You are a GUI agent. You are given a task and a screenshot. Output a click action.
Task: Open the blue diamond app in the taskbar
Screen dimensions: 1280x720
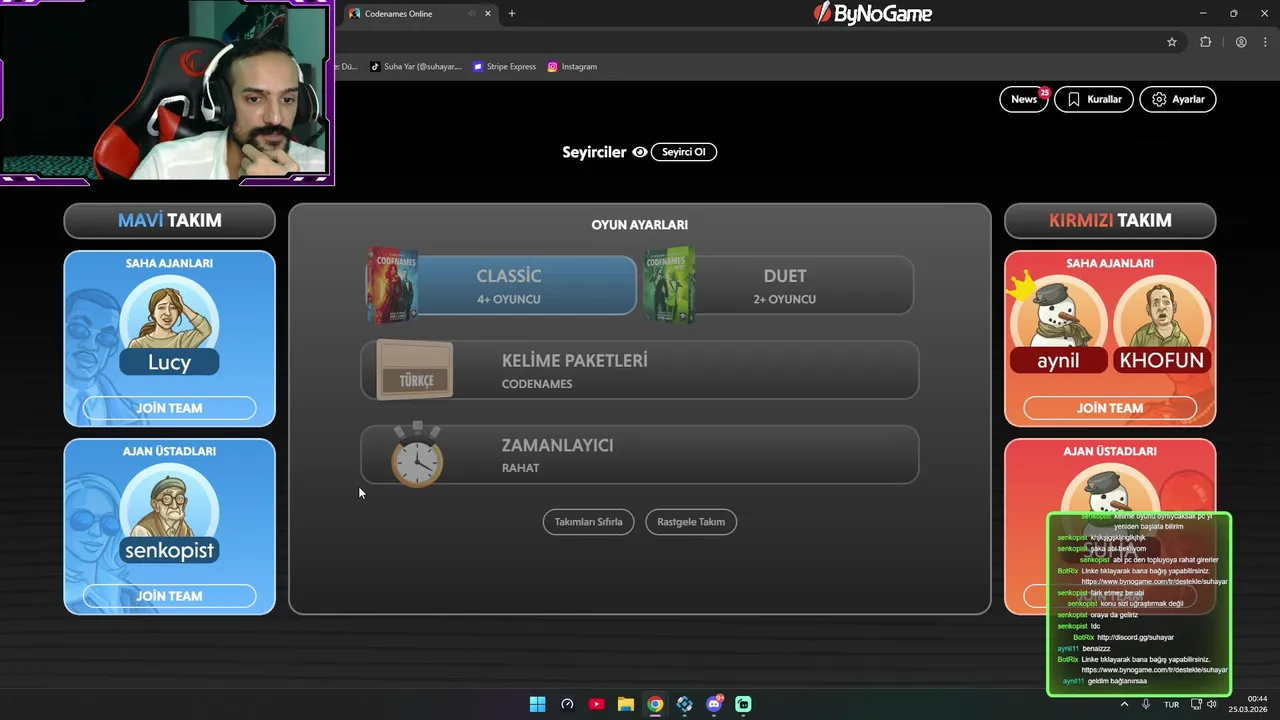click(685, 704)
